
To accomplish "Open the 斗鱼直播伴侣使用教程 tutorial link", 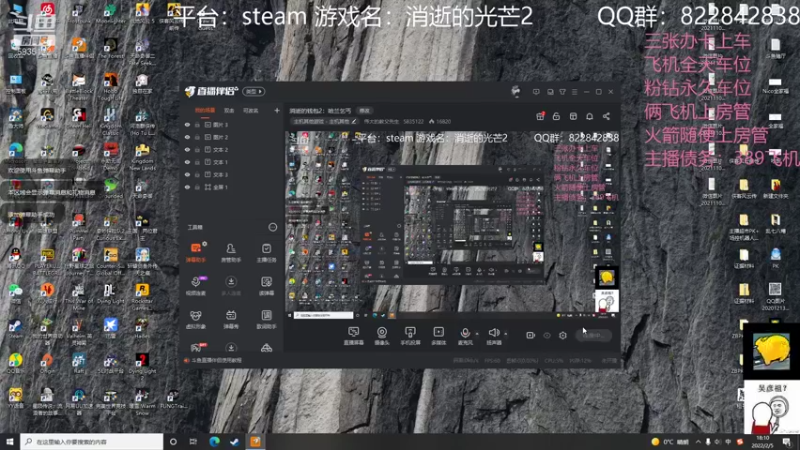I will [x=216, y=360].
